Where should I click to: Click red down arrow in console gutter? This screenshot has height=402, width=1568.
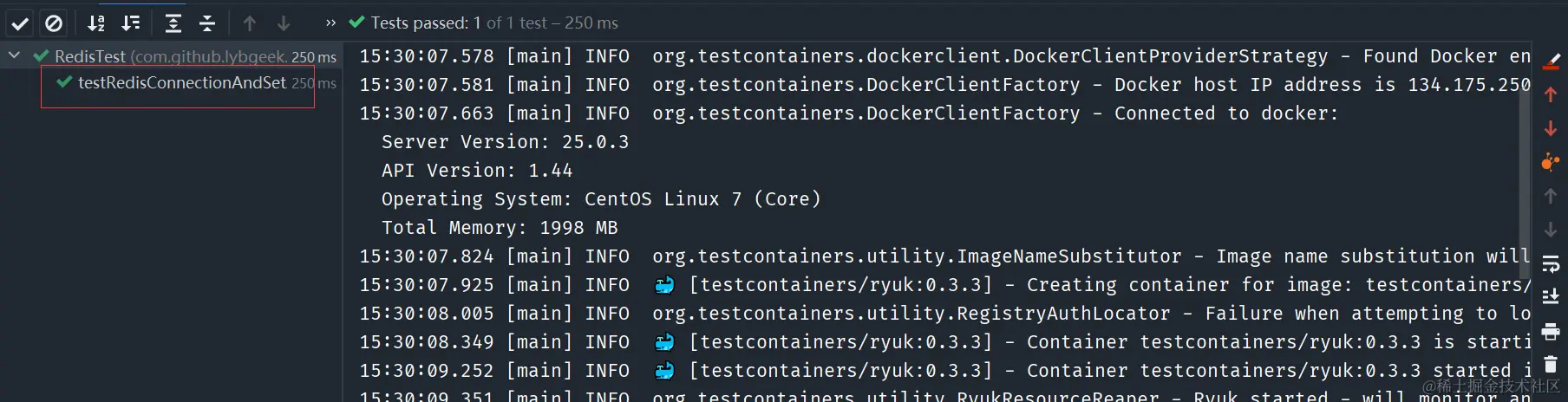[x=1551, y=128]
